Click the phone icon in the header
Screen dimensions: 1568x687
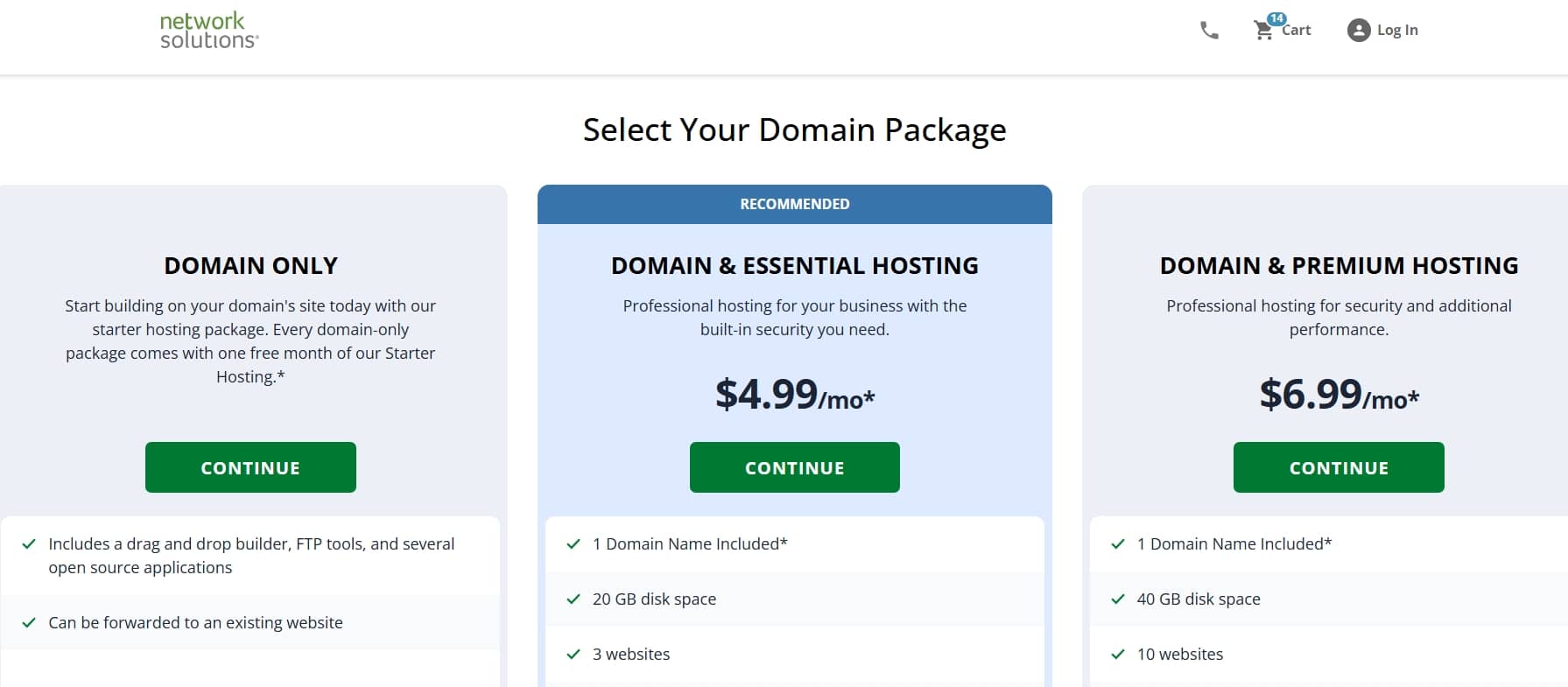coord(1208,30)
